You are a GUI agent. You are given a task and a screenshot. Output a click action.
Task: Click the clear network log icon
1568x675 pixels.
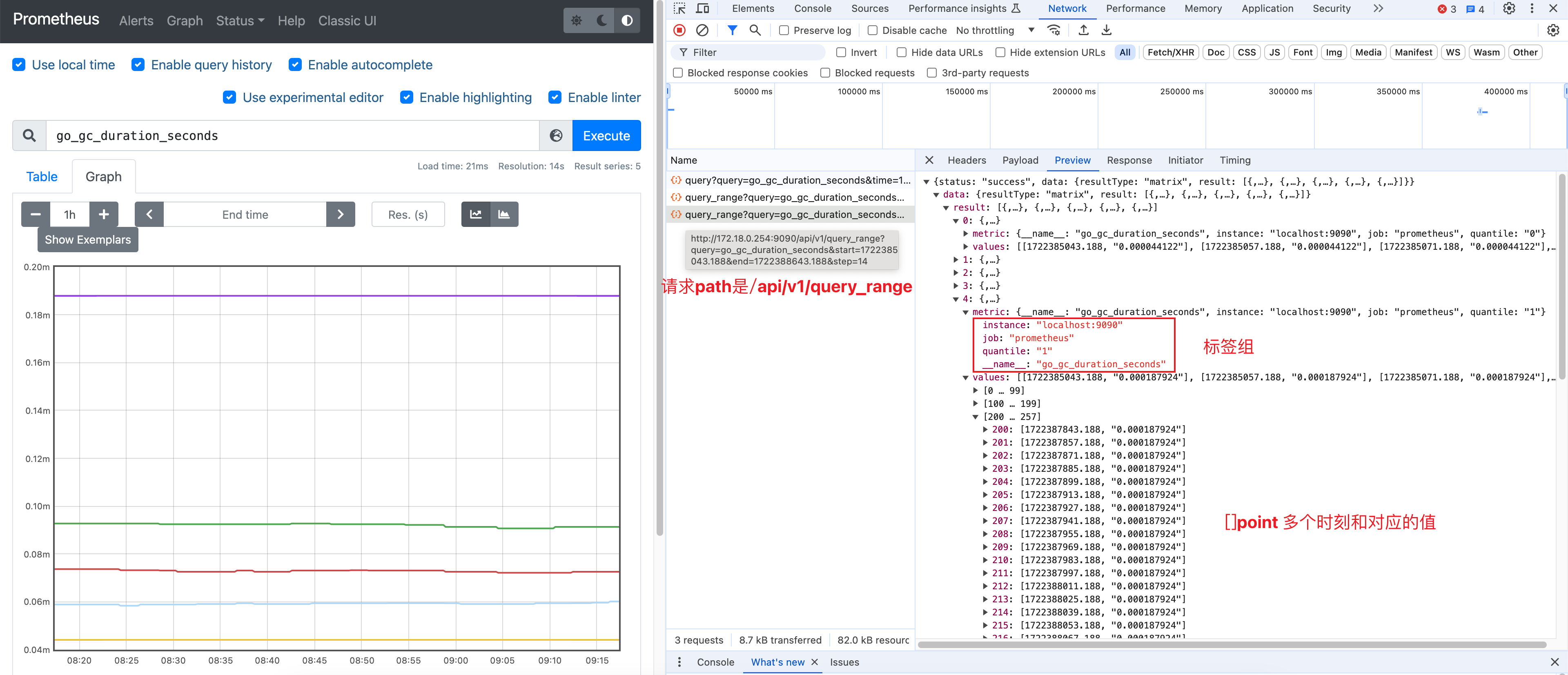[702, 30]
